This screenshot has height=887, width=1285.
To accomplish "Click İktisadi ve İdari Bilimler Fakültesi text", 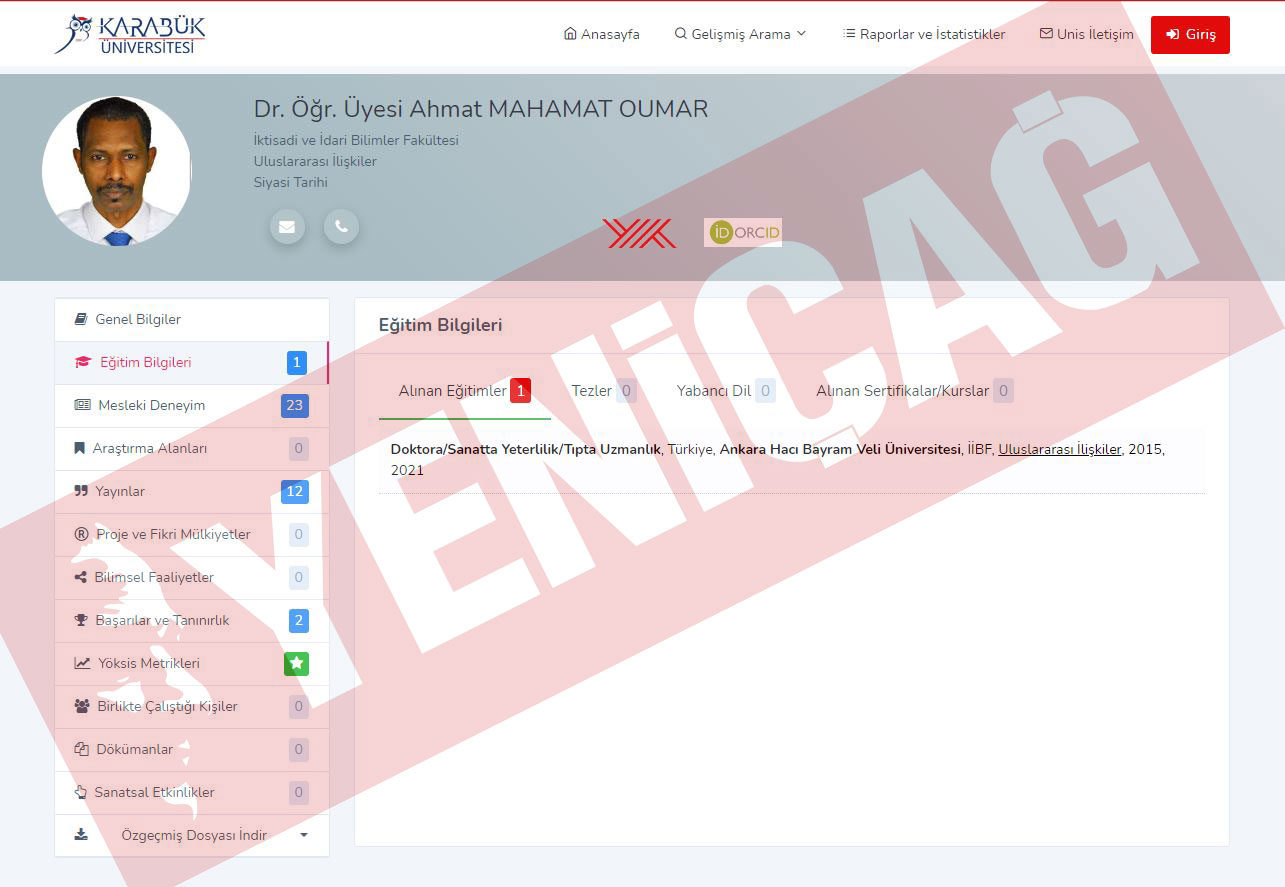I will (x=356, y=141).
